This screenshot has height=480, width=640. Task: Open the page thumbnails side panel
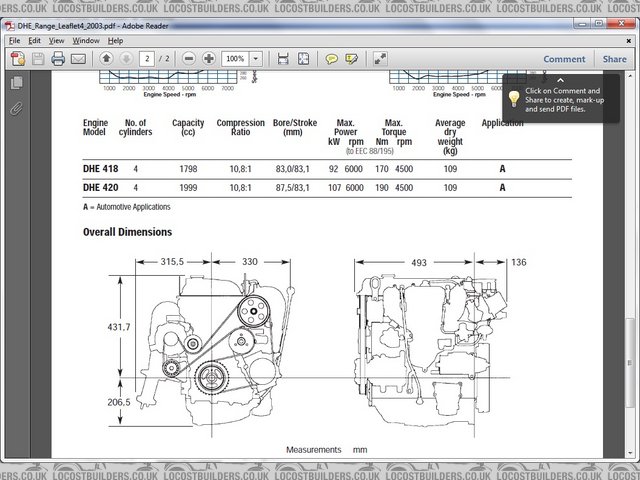(16, 83)
